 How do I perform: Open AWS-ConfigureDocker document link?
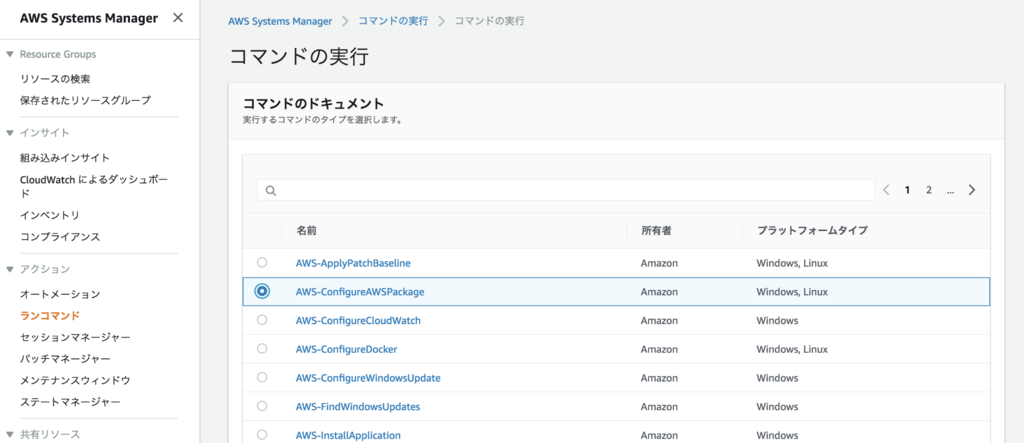coord(346,350)
